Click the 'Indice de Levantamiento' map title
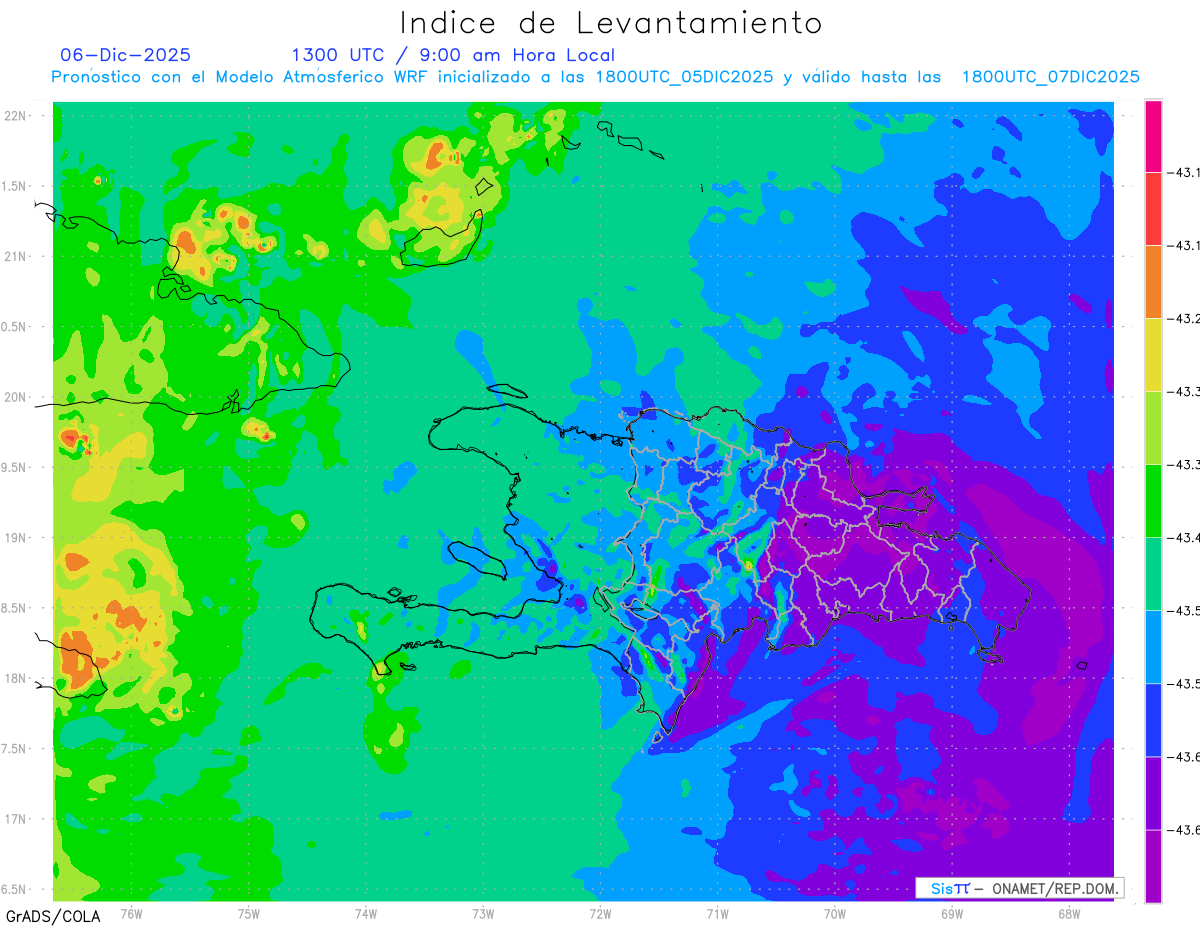 [610, 22]
